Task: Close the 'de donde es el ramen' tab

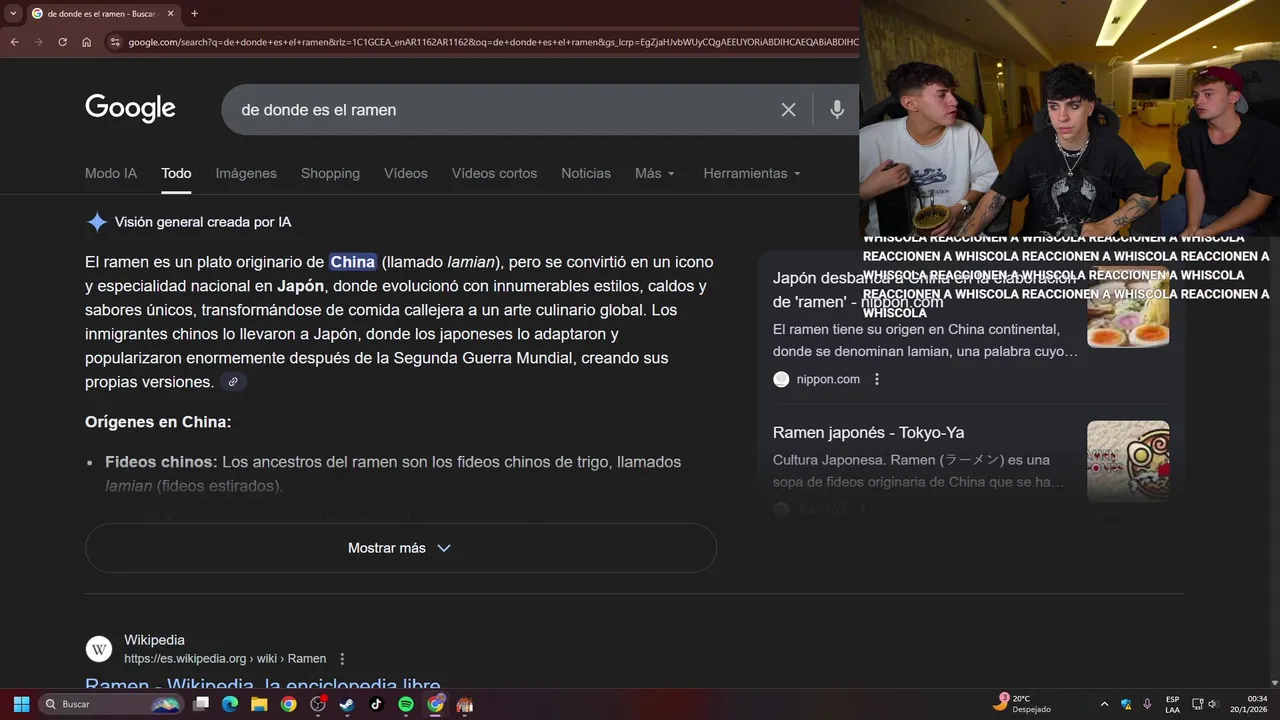Action: 170,13
